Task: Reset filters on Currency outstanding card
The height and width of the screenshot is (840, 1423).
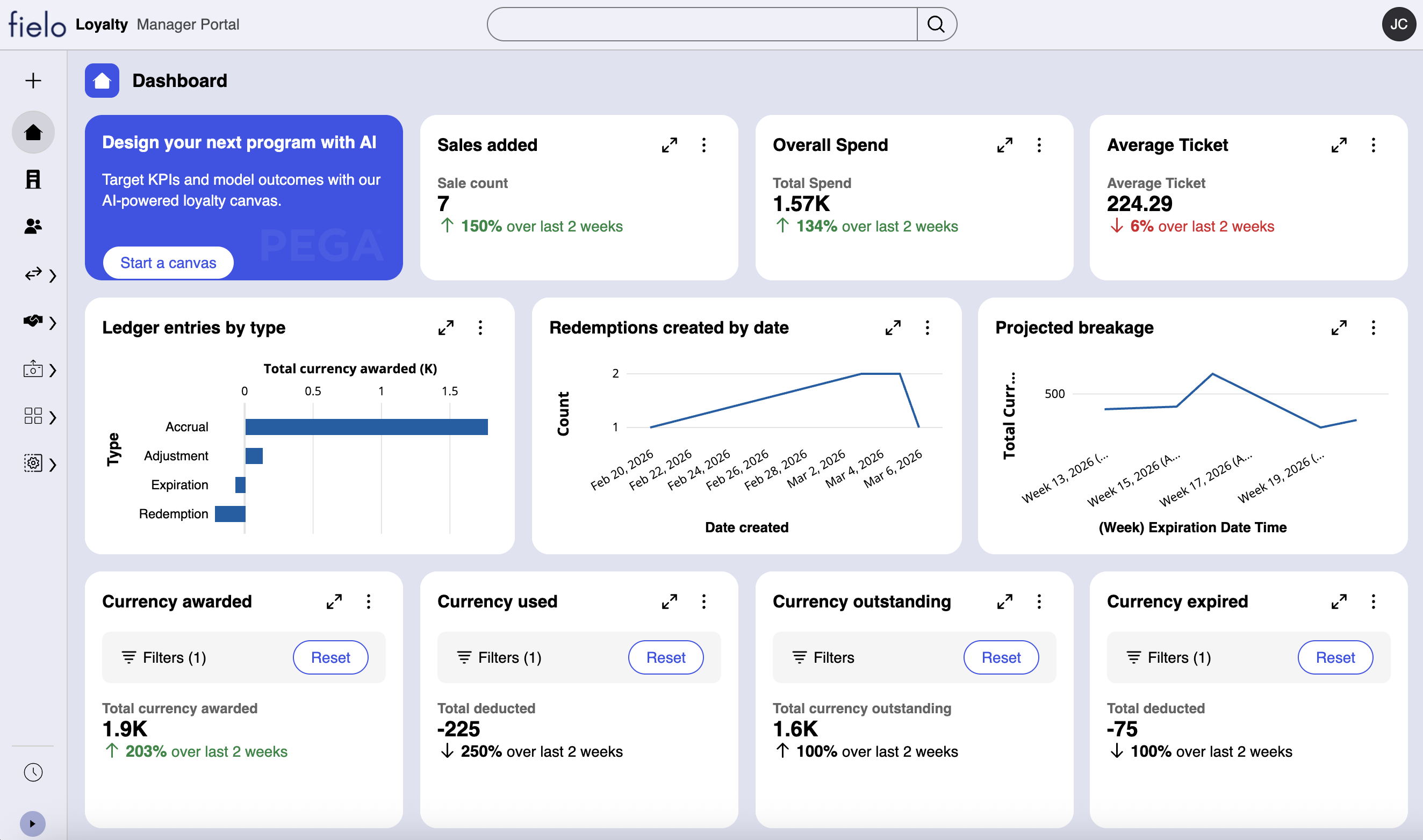Action: click(x=1001, y=657)
